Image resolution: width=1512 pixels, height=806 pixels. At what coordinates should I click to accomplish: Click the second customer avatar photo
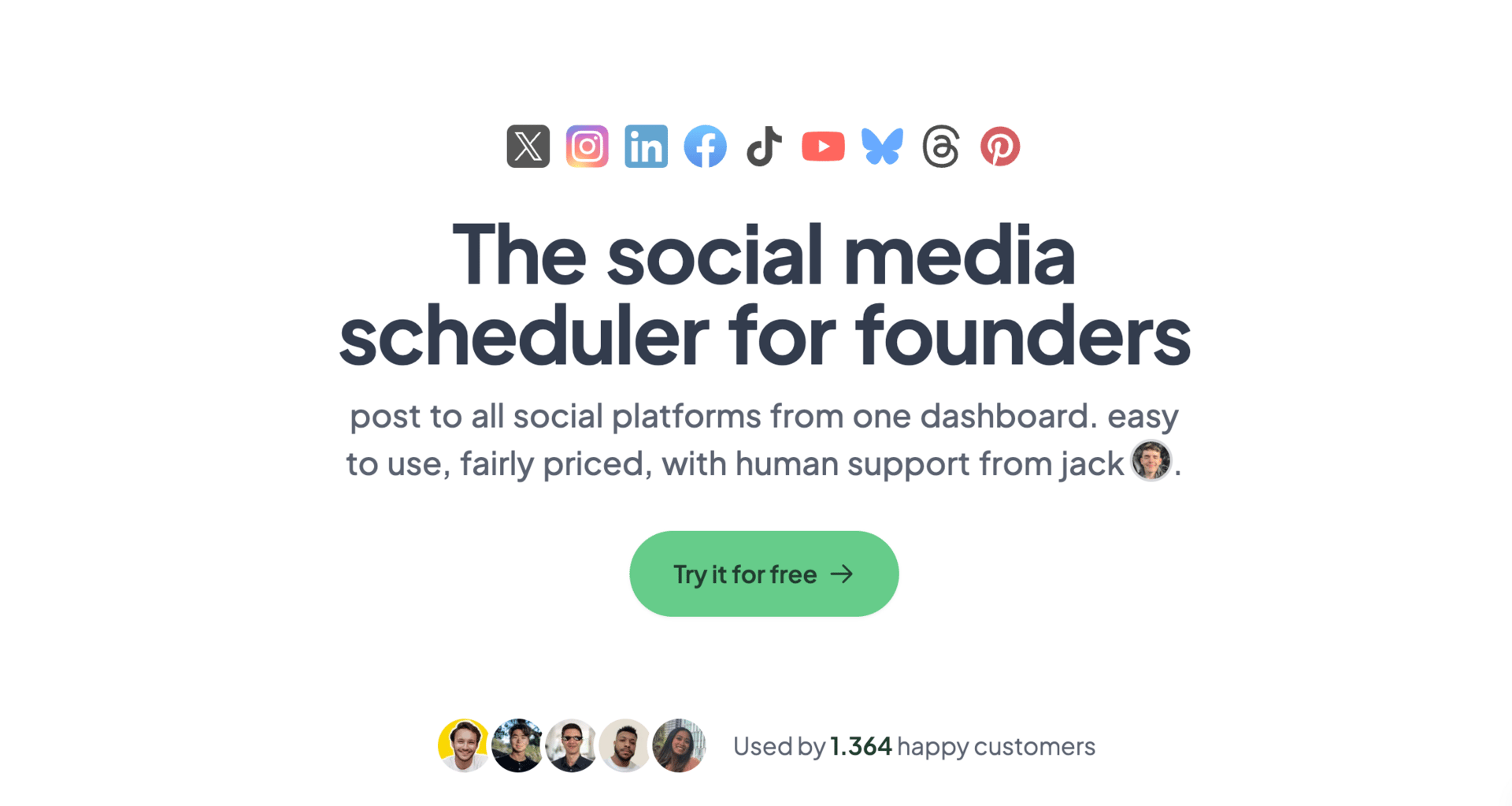coord(517,745)
